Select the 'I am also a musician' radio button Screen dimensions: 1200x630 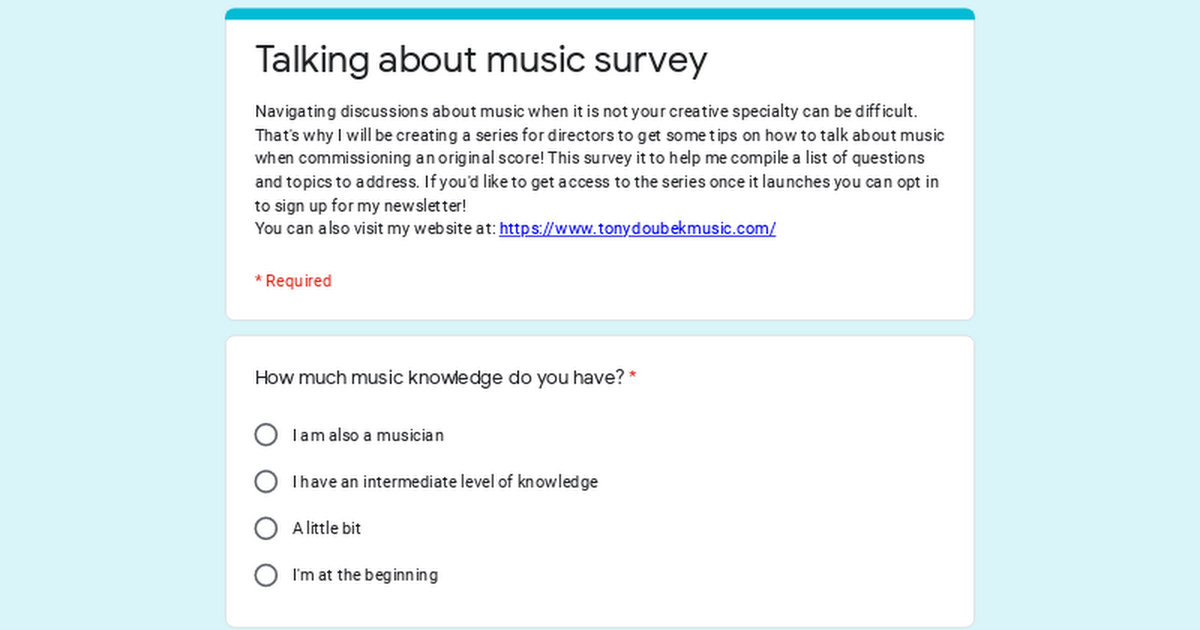click(x=266, y=435)
